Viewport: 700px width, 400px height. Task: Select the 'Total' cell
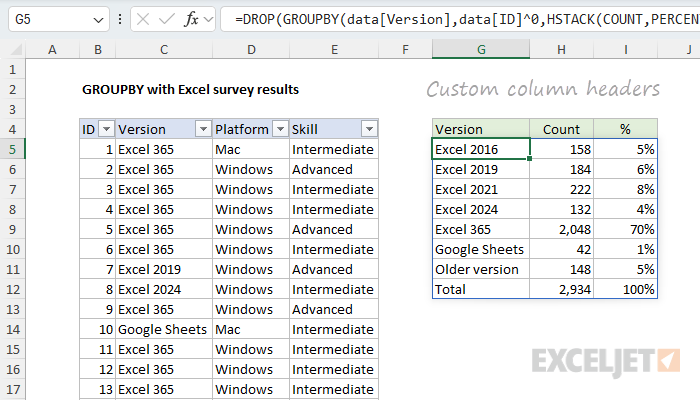pos(481,289)
